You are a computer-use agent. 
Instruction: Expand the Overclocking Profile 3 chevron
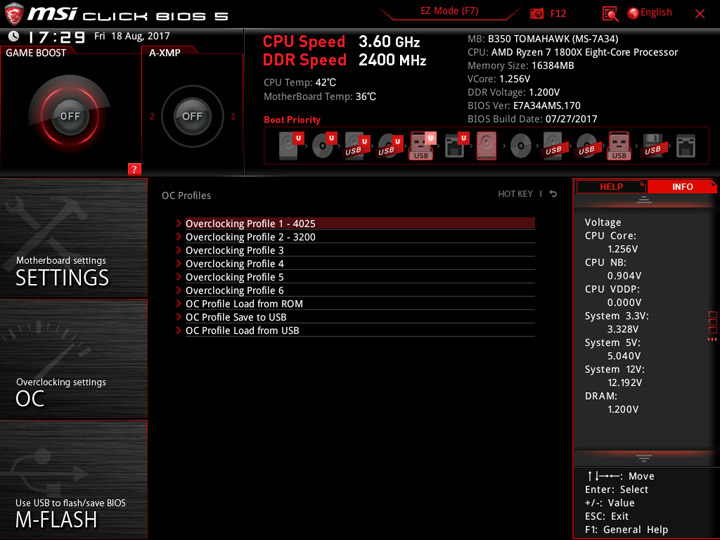point(179,250)
